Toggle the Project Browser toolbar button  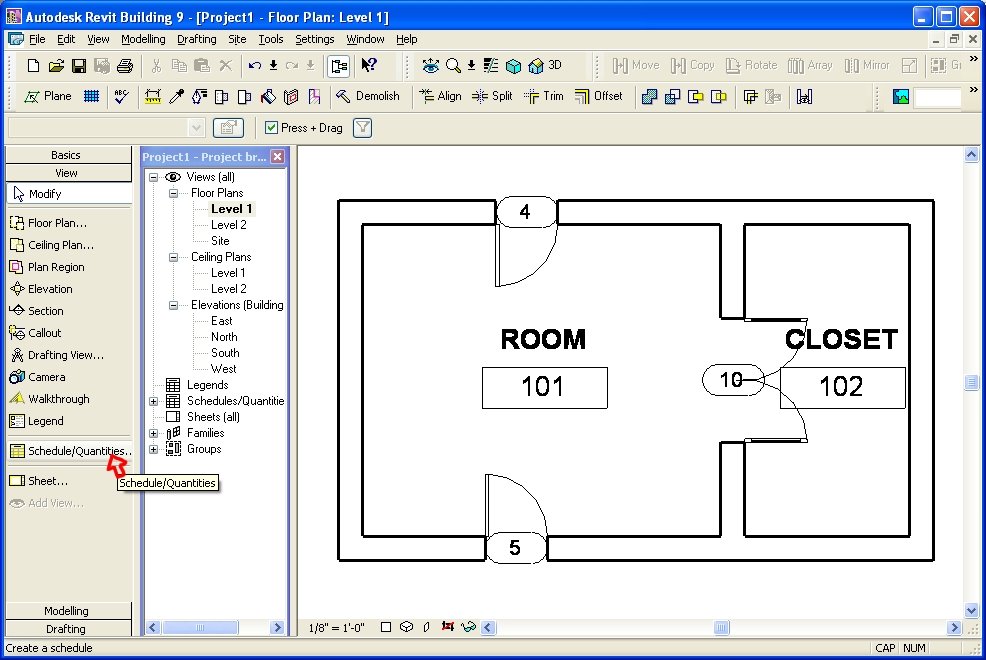click(338, 66)
